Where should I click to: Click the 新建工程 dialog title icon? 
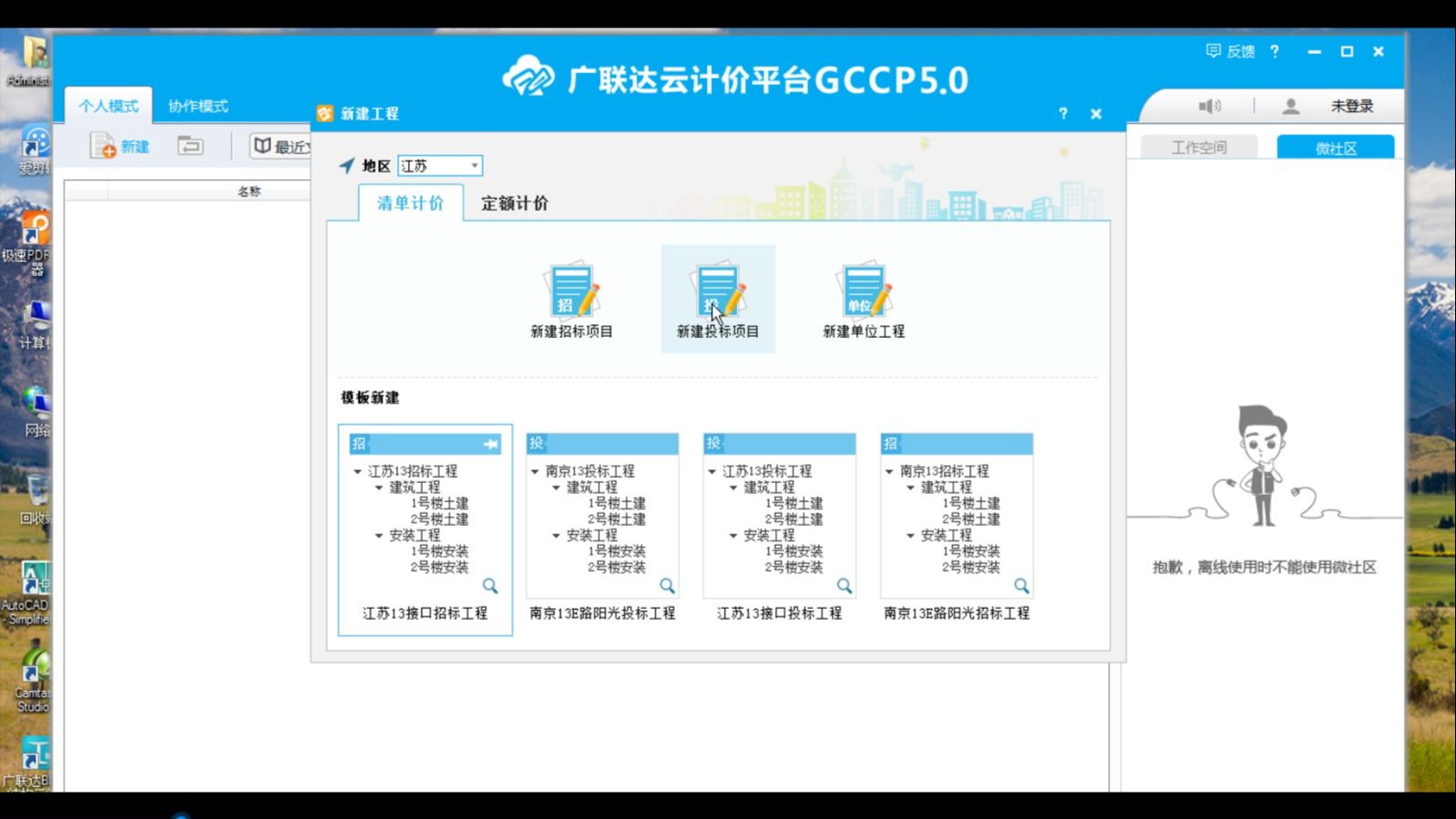click(x=325, y=114)
